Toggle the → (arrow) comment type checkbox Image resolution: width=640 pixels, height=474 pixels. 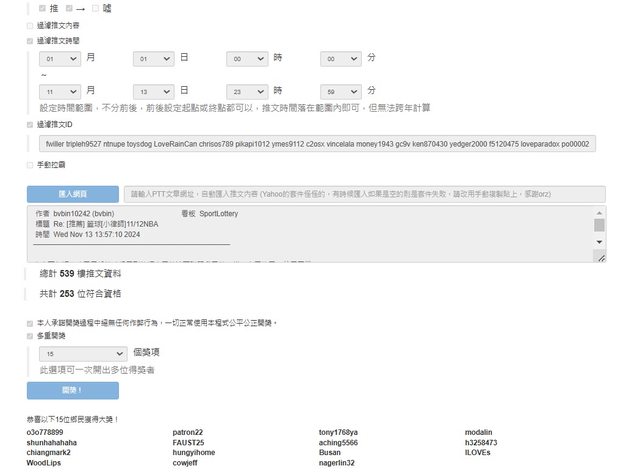(x=68, y=8)
